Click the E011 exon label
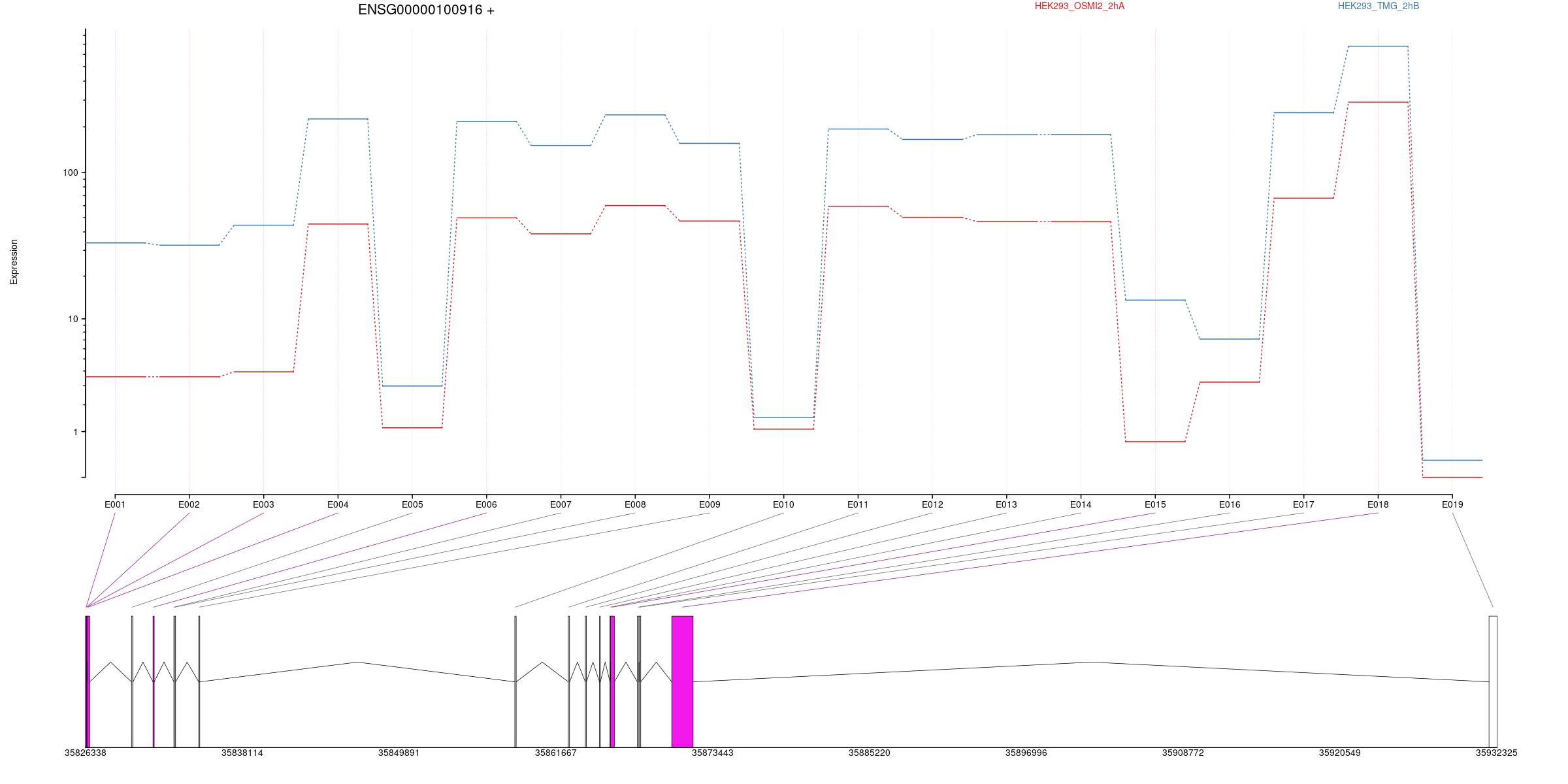 [858, 504]
